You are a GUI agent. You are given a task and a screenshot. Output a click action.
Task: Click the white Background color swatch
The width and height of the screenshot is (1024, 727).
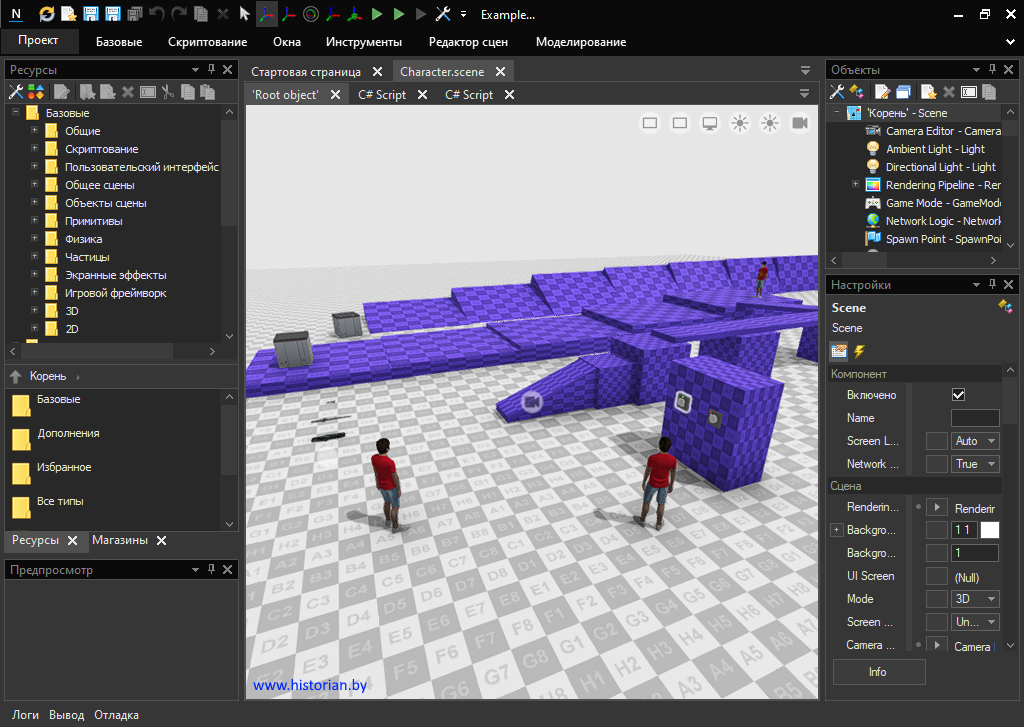tap(989, 530)
